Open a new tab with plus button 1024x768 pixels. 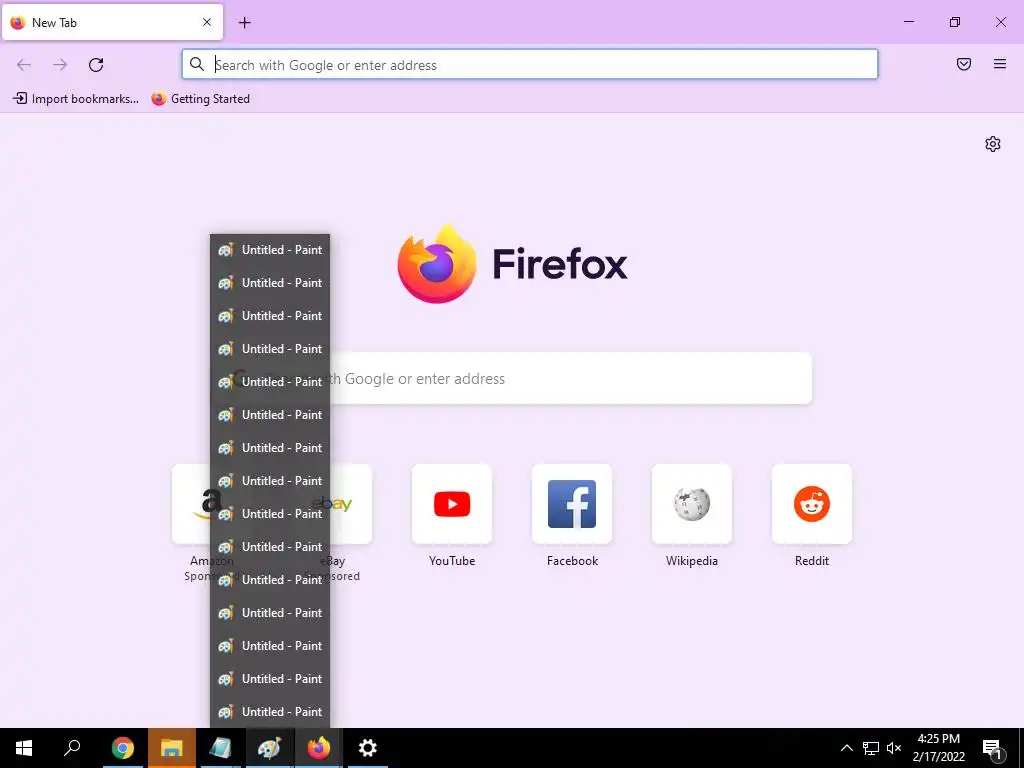click(244, 23)
